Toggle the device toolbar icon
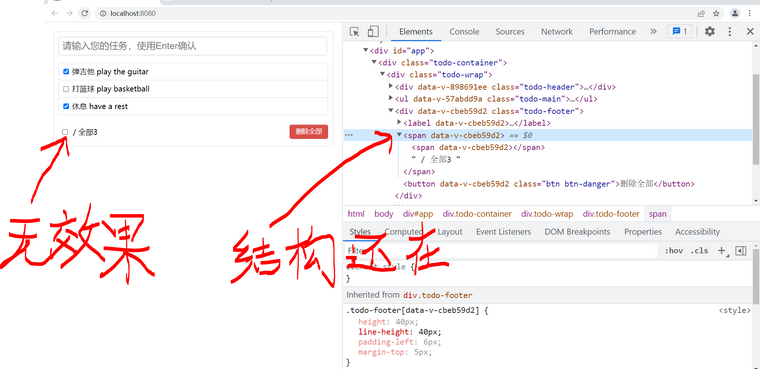The image size is (760, 369). (x=373, y=32)
